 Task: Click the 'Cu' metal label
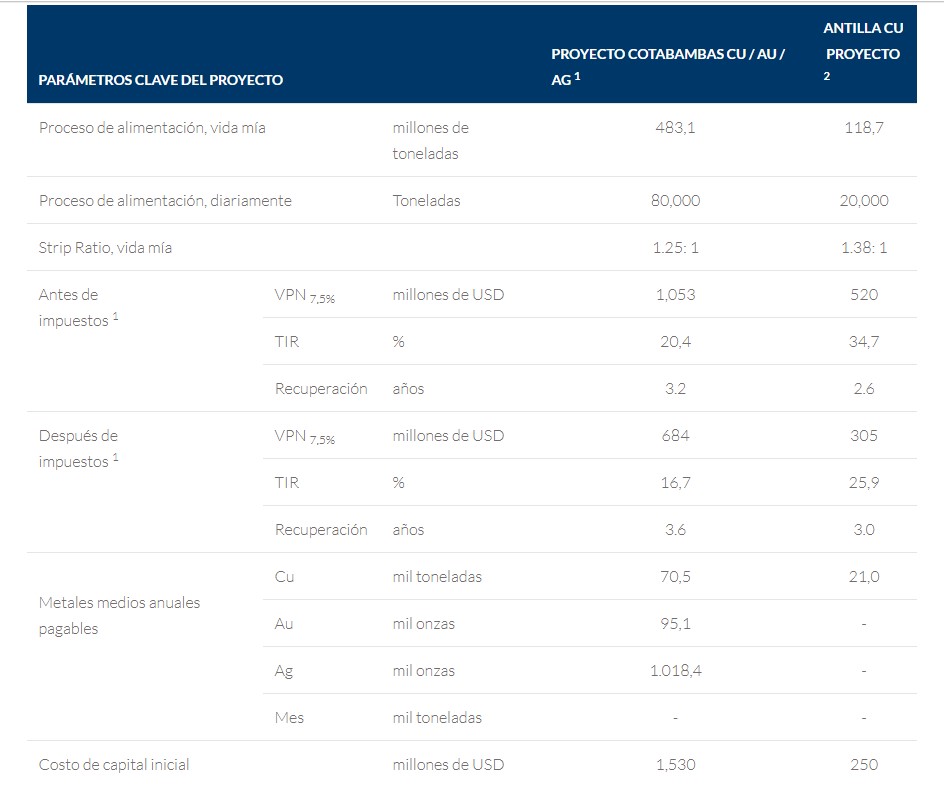pyautogui.click(x=284, y=576)
